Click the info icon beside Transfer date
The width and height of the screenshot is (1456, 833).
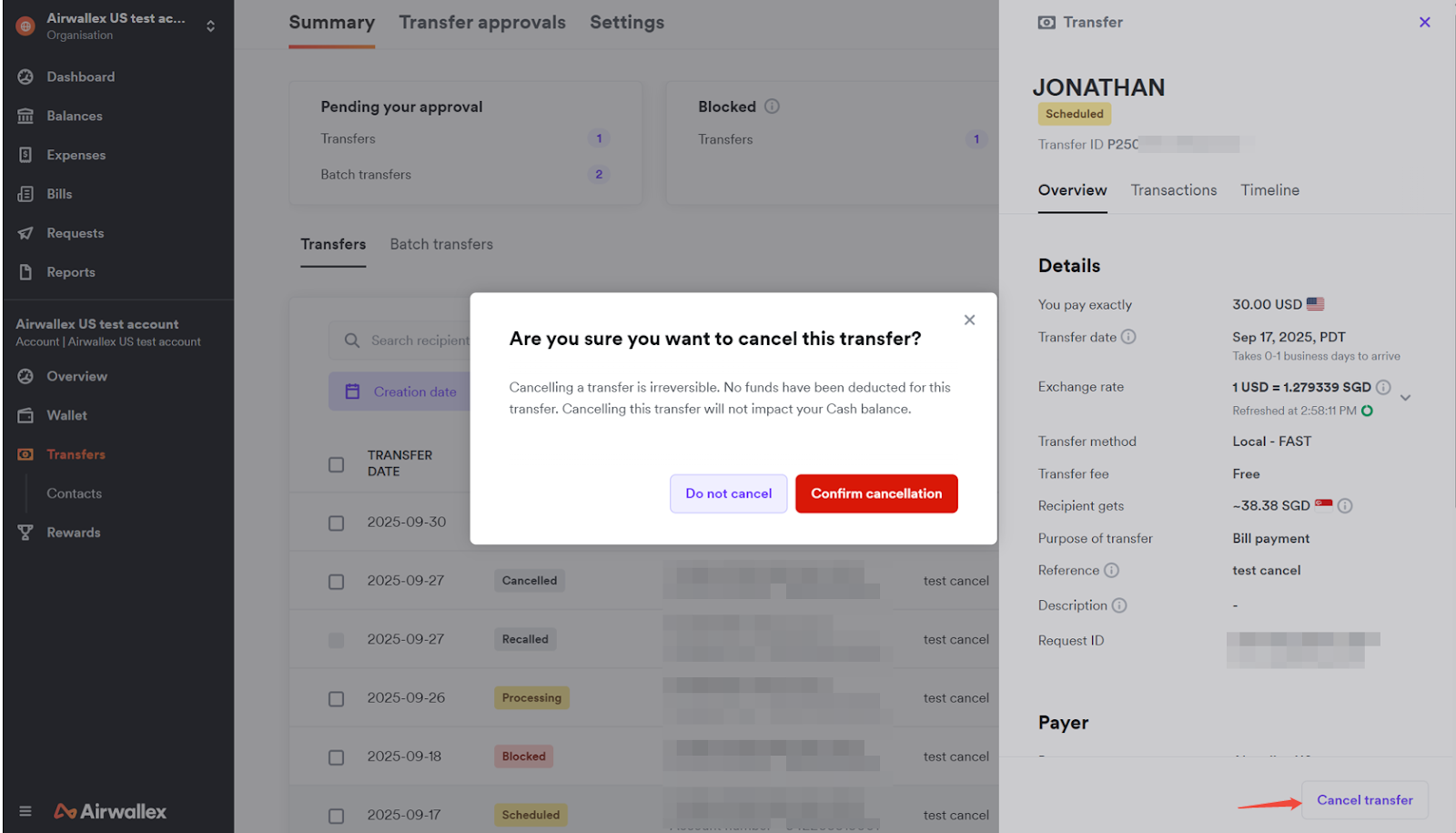point(1128,337)
